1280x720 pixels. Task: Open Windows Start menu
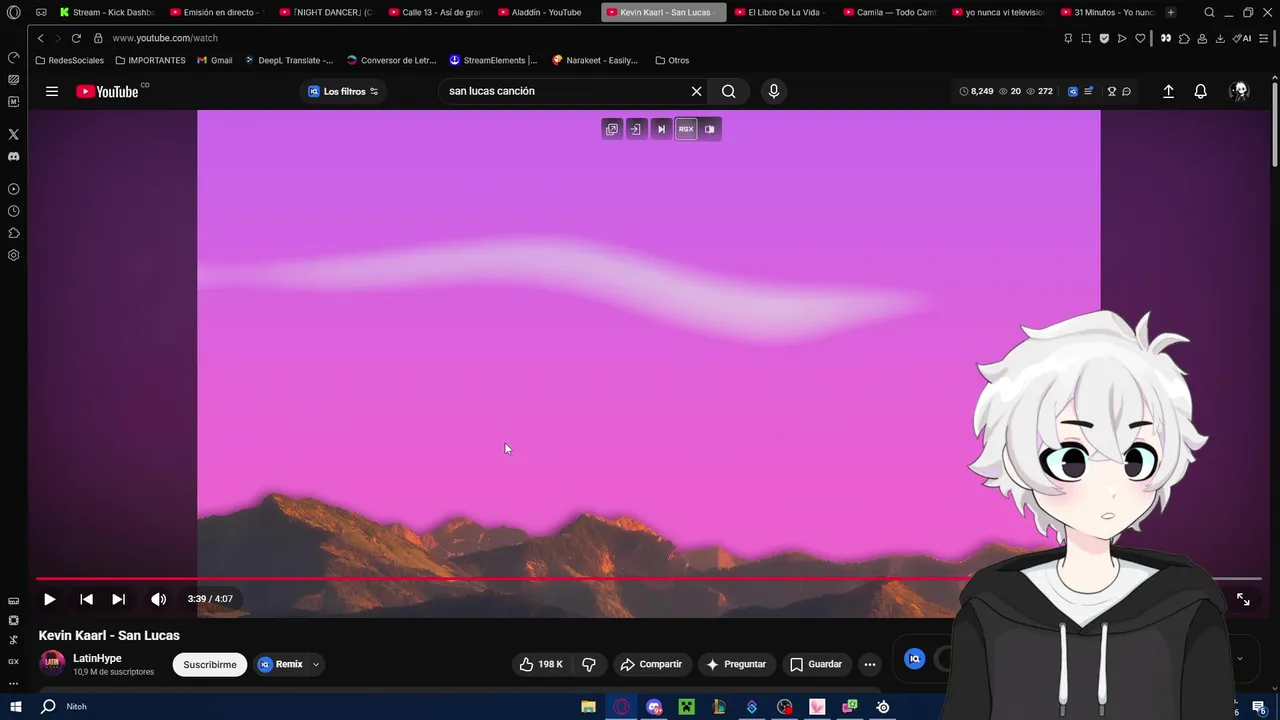tap(15, 706)
